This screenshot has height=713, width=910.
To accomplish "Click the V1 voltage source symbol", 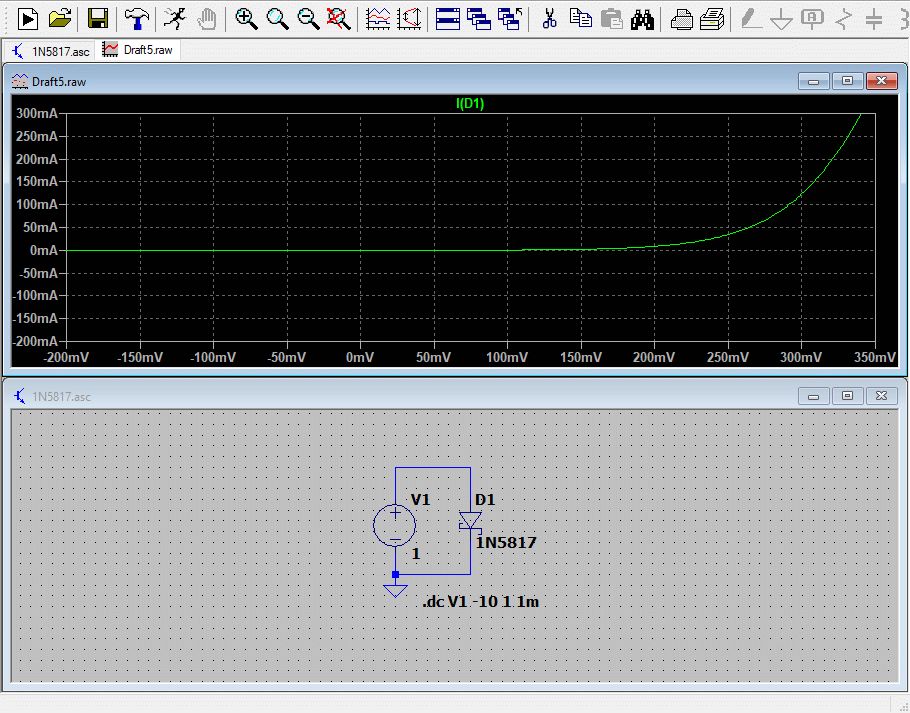I will tap(395, 525).
